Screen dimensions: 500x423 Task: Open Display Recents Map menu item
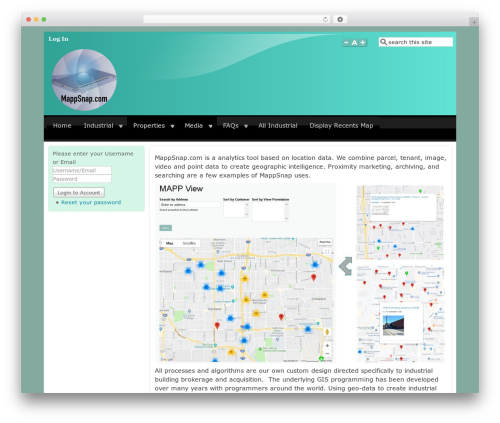pyautogui.click(x=341, y=126)
